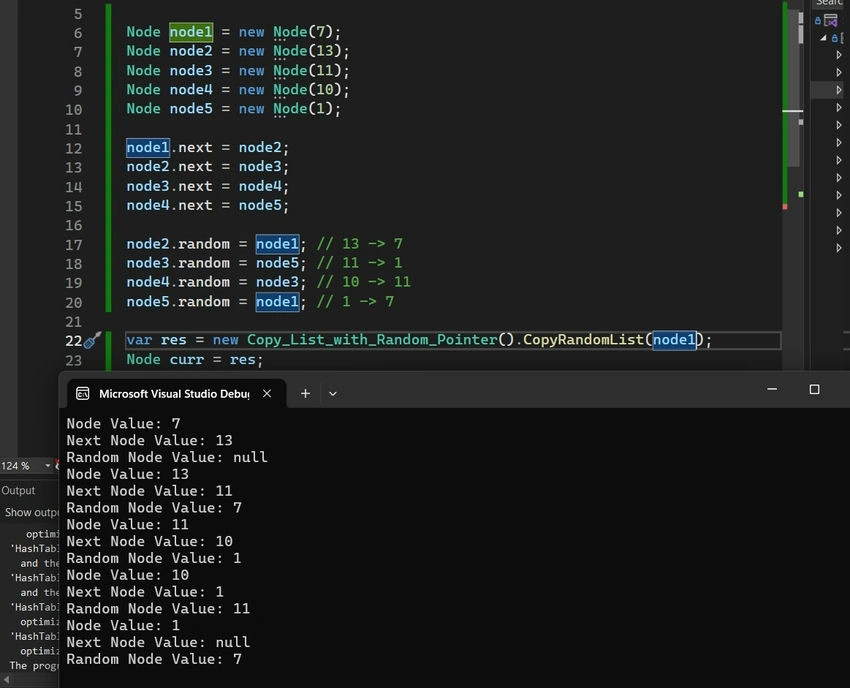Viewport: 850px width, 688px height.
Task: Click console line "Next Node Value: 13"
Action: coord(149,440)
